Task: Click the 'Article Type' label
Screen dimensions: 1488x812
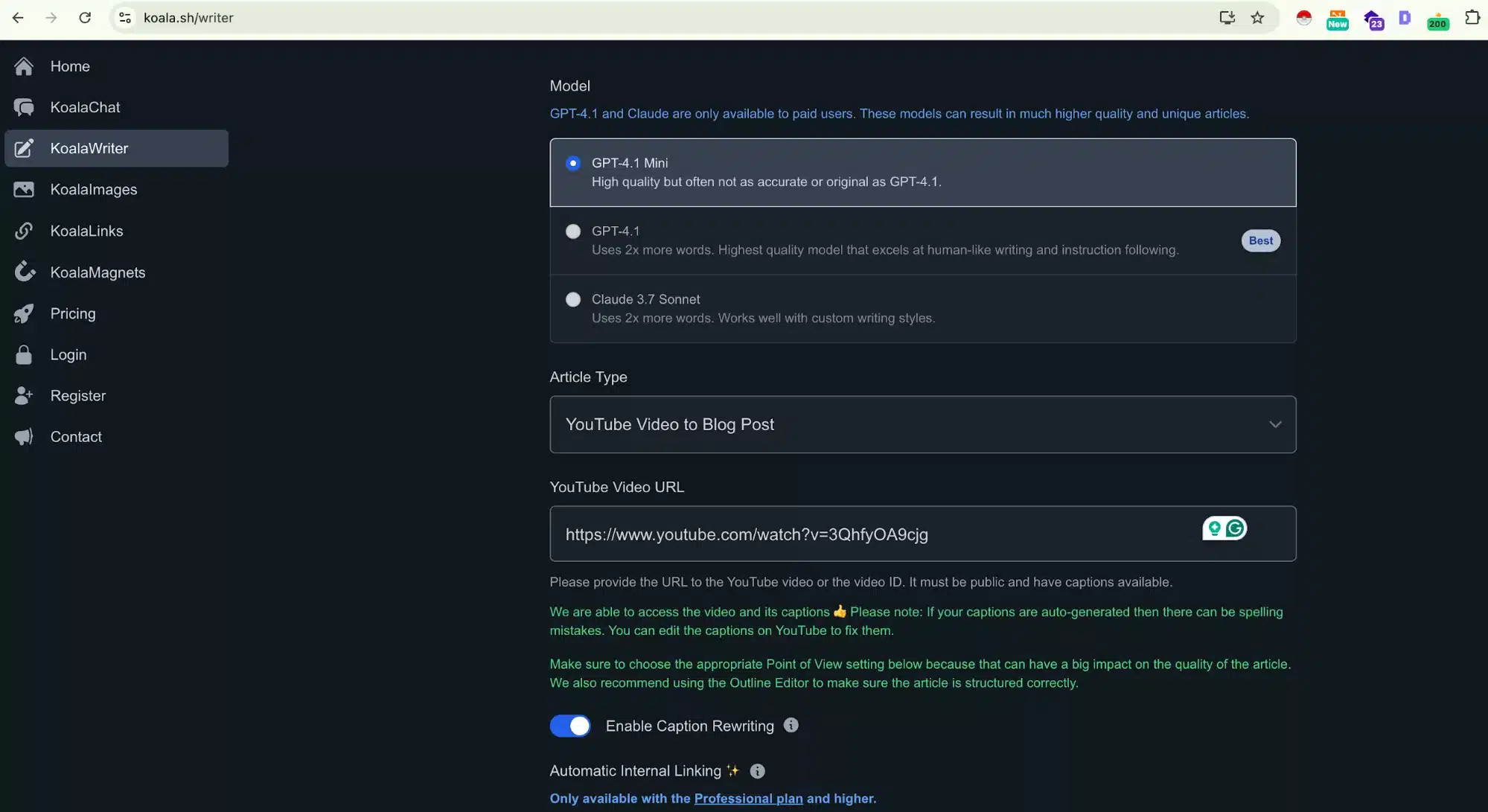Action: [x=588, y=377]
